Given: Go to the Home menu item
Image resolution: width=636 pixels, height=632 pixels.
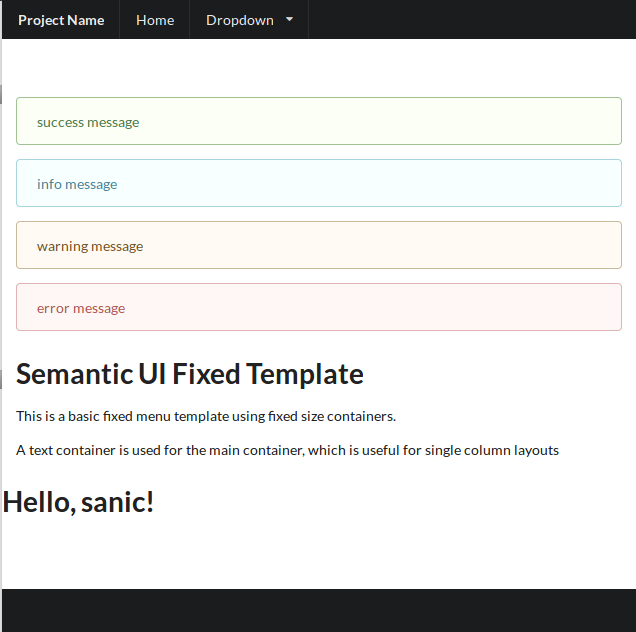Looking at the screenshot, I should pos(155,20).
